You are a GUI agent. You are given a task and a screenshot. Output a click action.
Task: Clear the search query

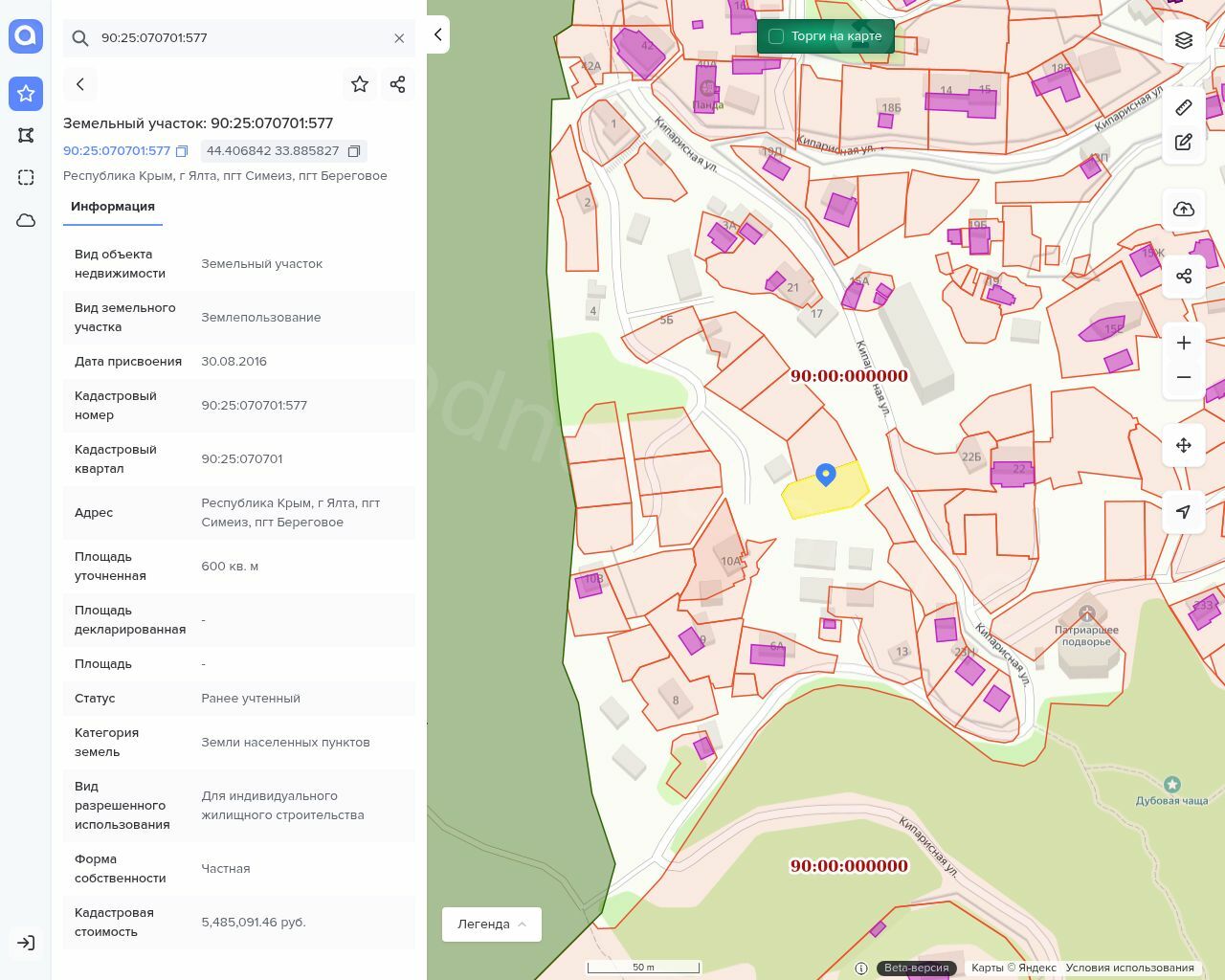pos(399,38)
